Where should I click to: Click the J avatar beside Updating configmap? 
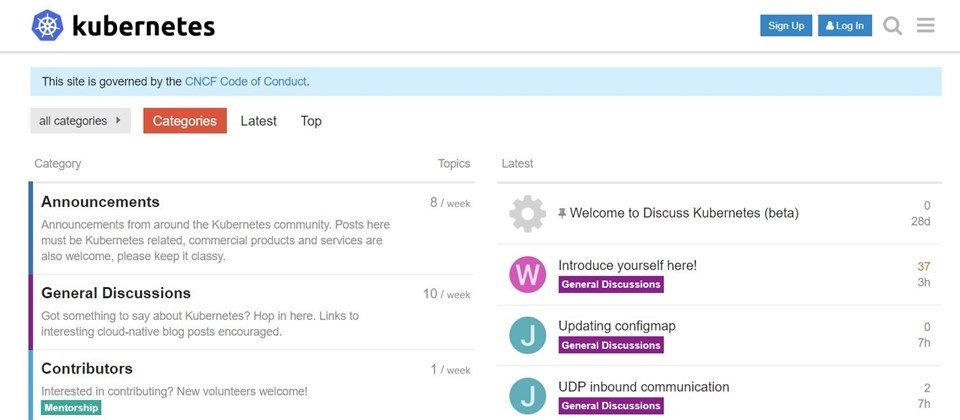pyautogui.click(x=527, y=336)
